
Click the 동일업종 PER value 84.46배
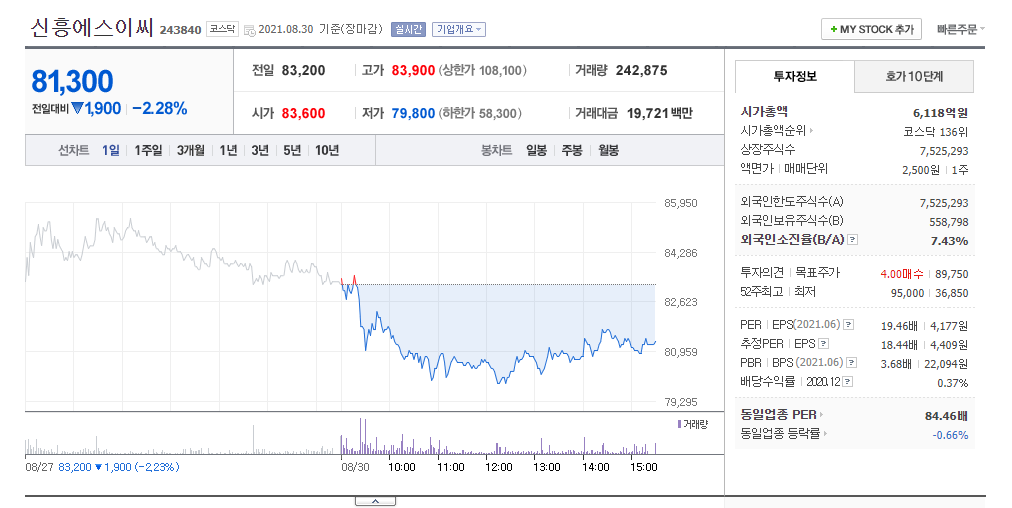pyautogui.click(x=946, y=416)
